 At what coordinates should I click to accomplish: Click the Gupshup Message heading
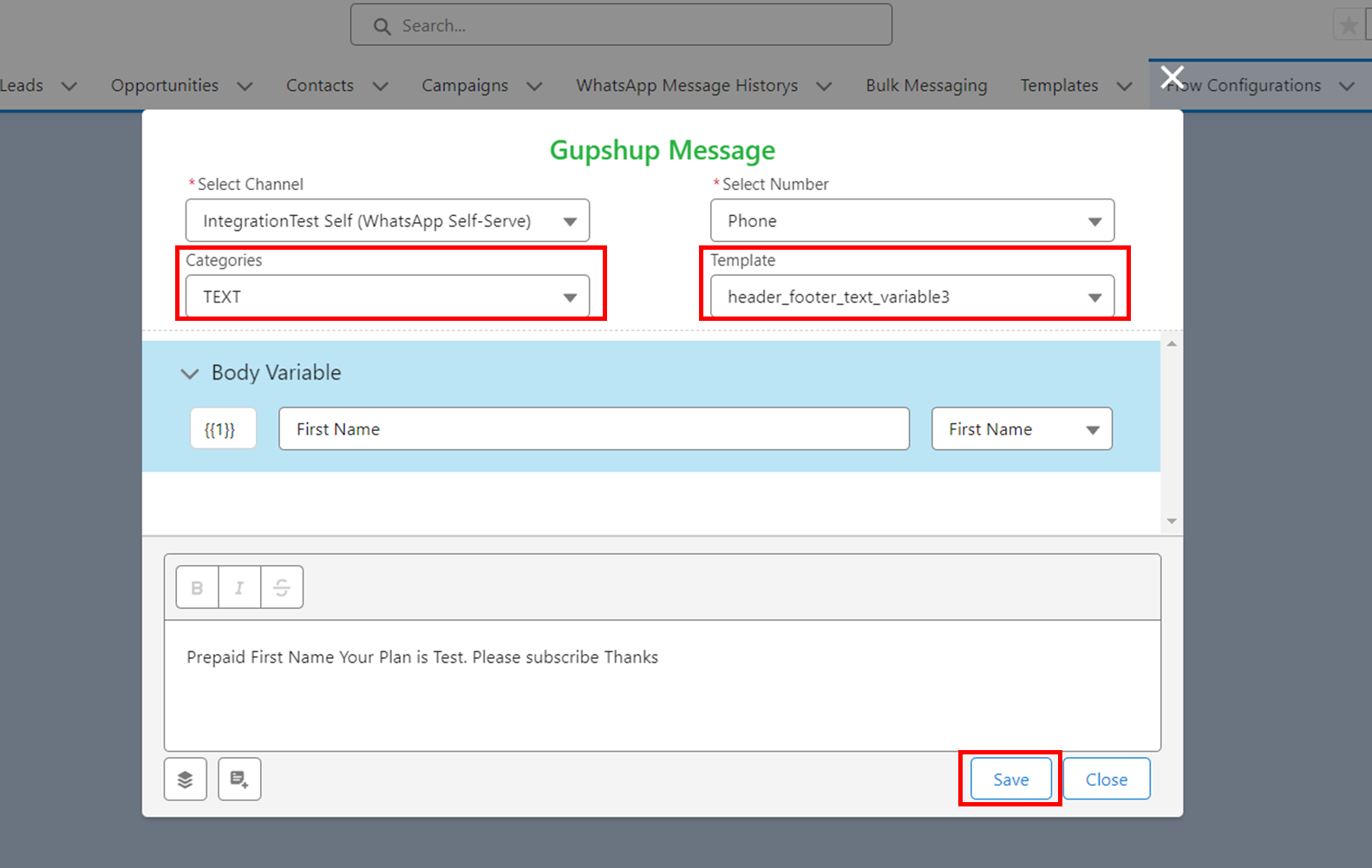[x=663, y=150]
